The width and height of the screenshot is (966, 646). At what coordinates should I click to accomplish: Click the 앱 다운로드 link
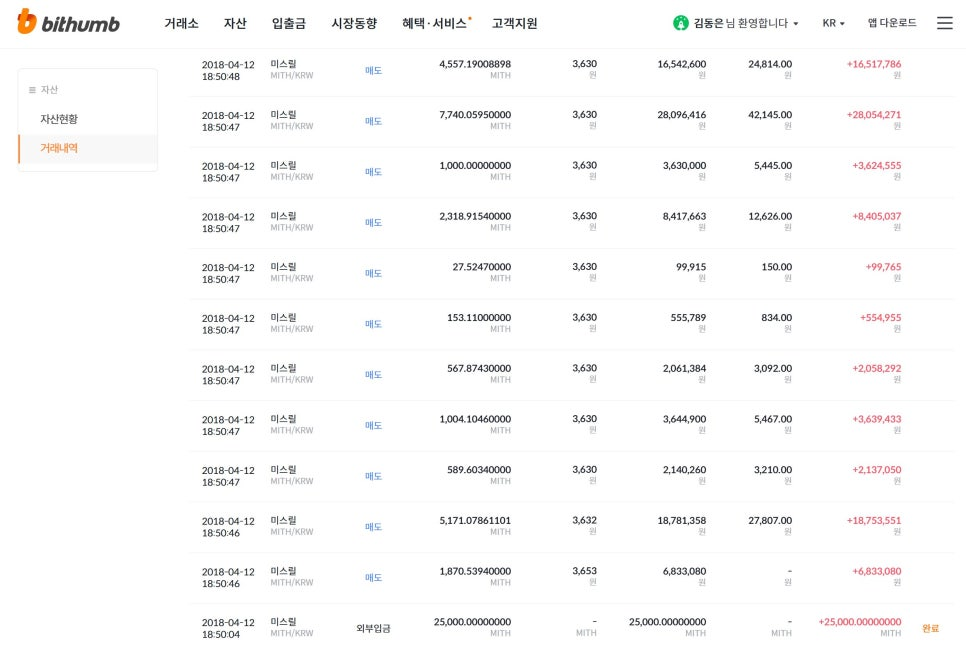[x=892, y=23]
